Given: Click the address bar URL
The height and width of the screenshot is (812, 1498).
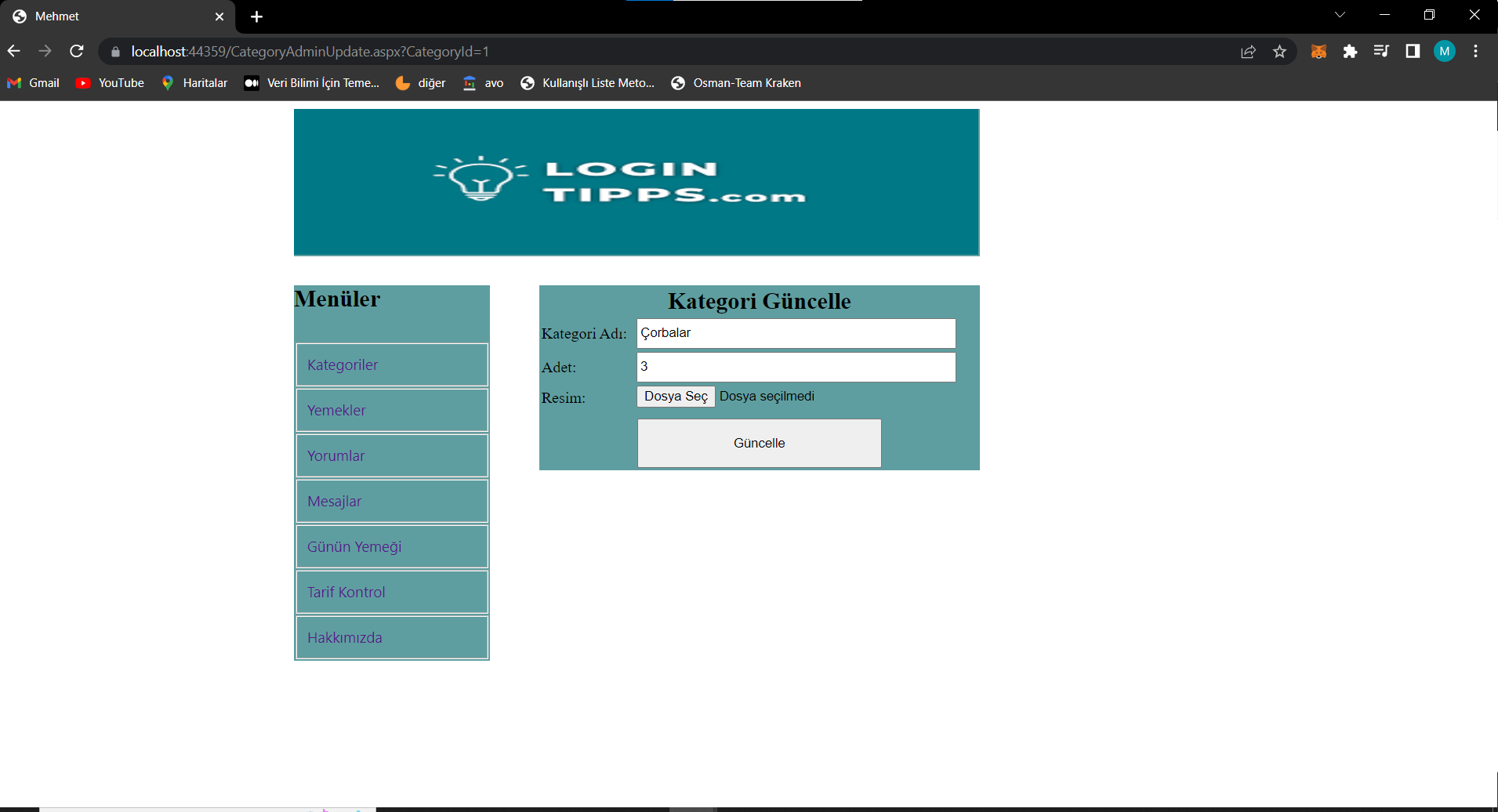Looking at the screenshot, I should point(310,52).
